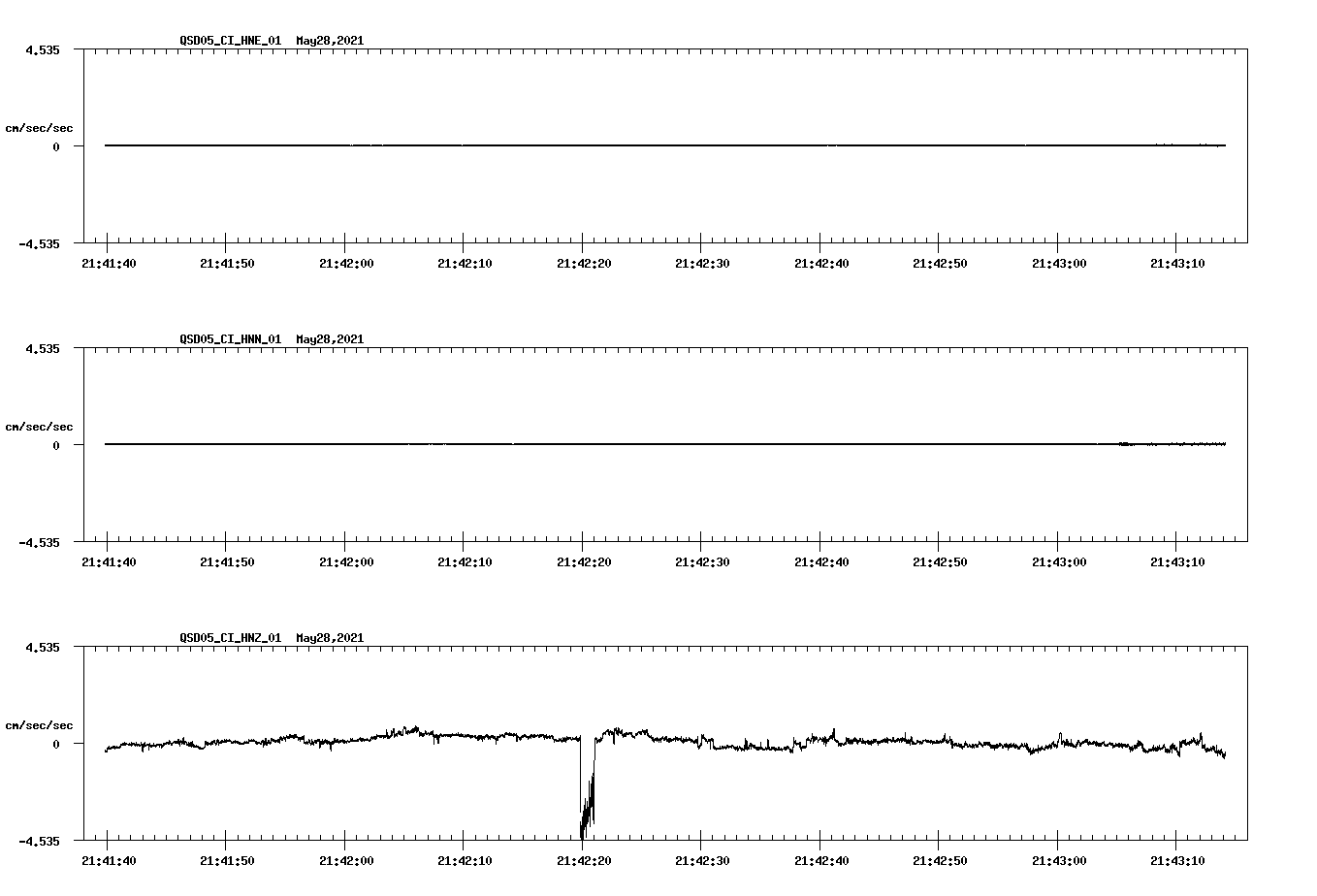Click the May28,2021 date on bottom plot
The image size is (1317, 896).
click(x=329, y=638)
